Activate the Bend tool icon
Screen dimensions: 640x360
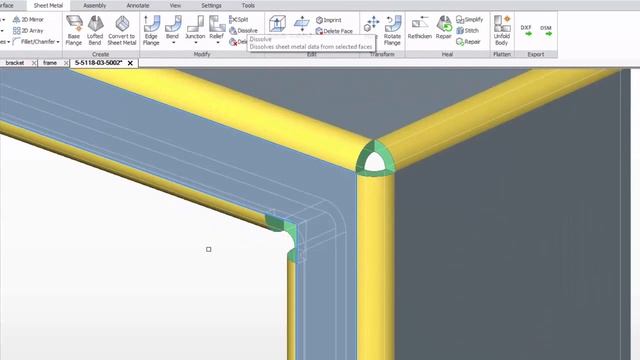[x=173, y=24]
